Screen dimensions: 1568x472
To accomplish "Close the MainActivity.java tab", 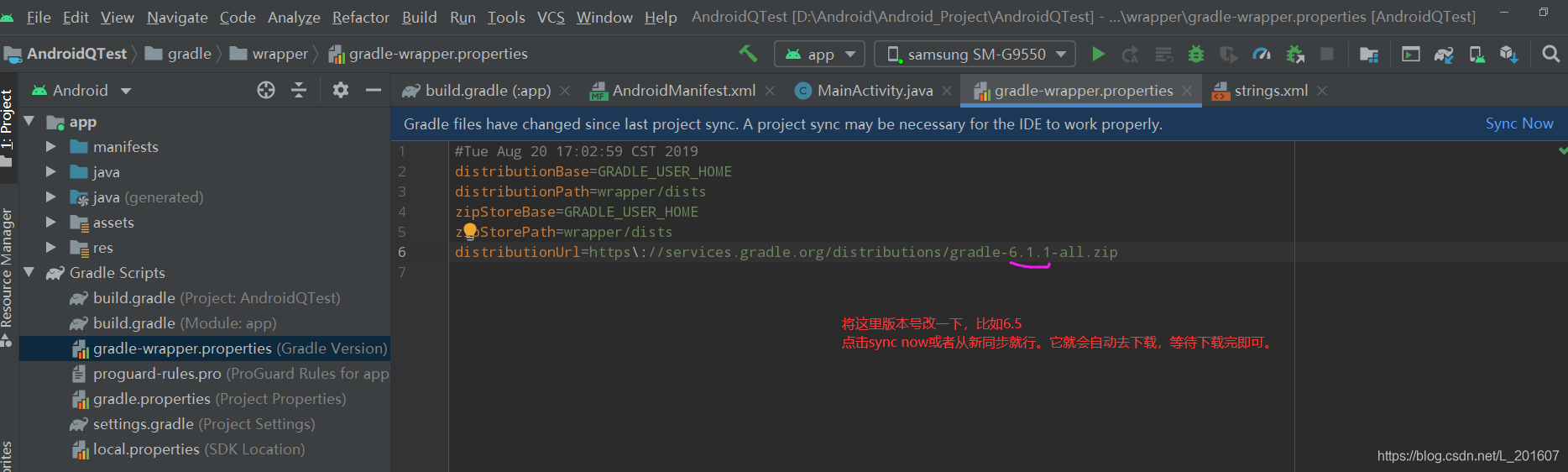I will (x=947, y=91).
